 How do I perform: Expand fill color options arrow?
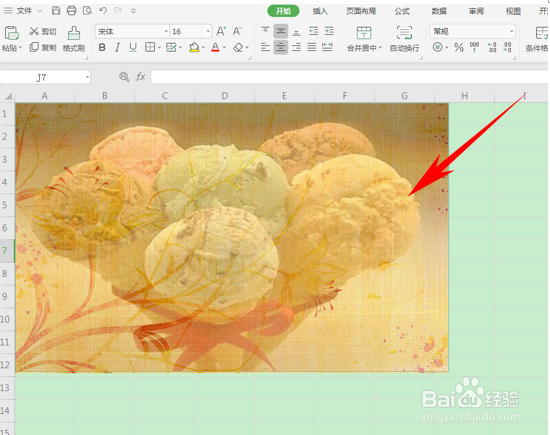(x=203, y=47)
